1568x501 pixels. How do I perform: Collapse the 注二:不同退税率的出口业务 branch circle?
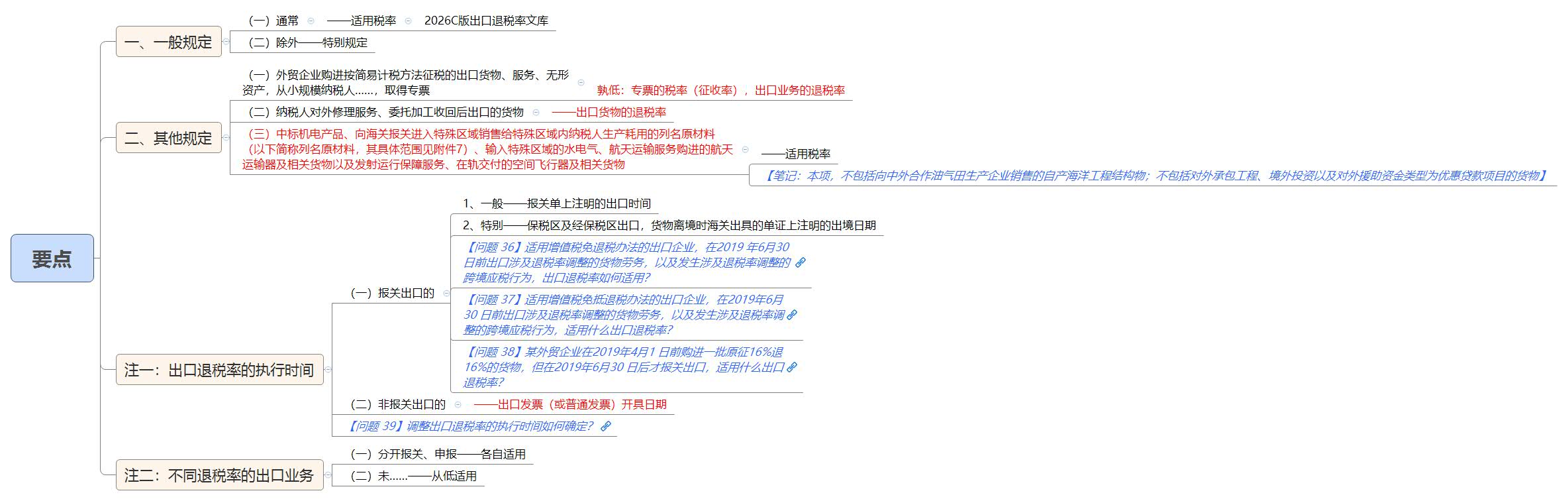(x=328, y=475)
